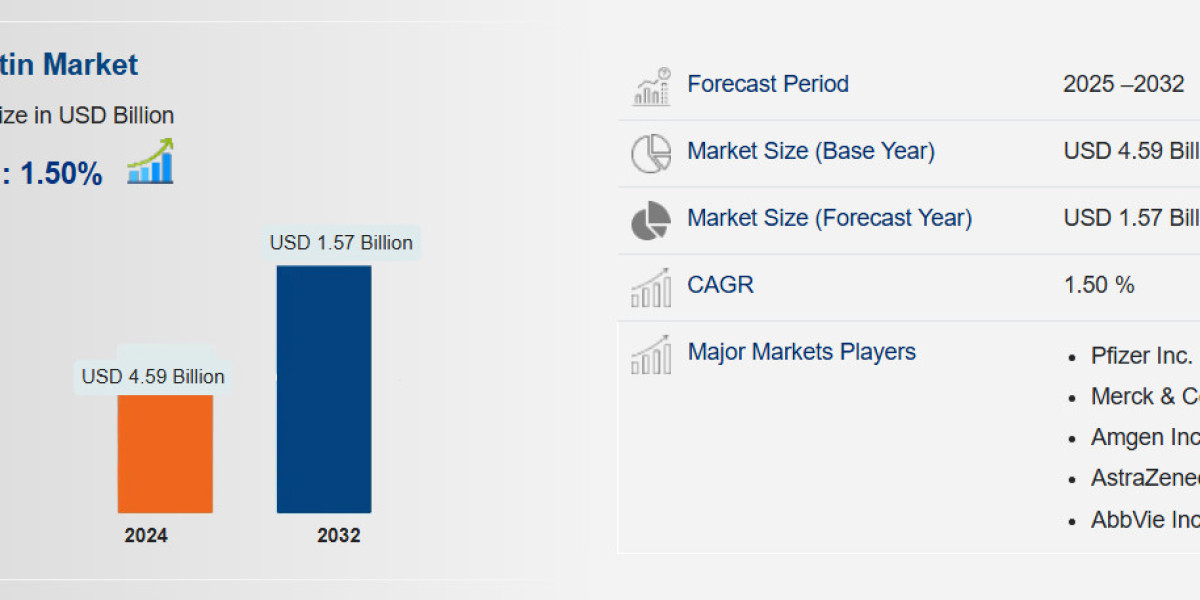Viewport: 1200px width, 600px height.
Task: Click the Market Size (Base Year) pie icon
Action: click(651, 153)
